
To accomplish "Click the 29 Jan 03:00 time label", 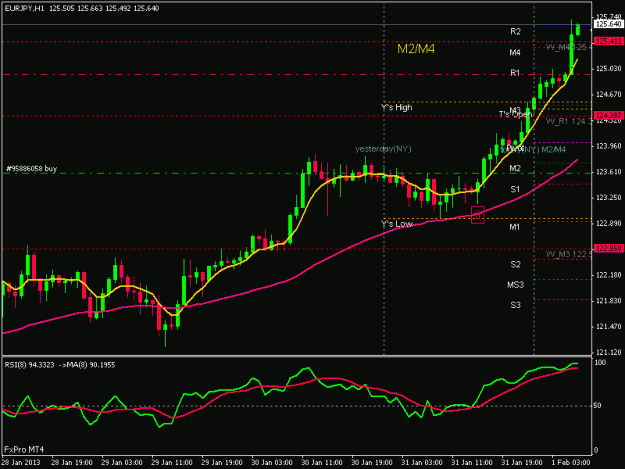I will click(x=122, y=463).
